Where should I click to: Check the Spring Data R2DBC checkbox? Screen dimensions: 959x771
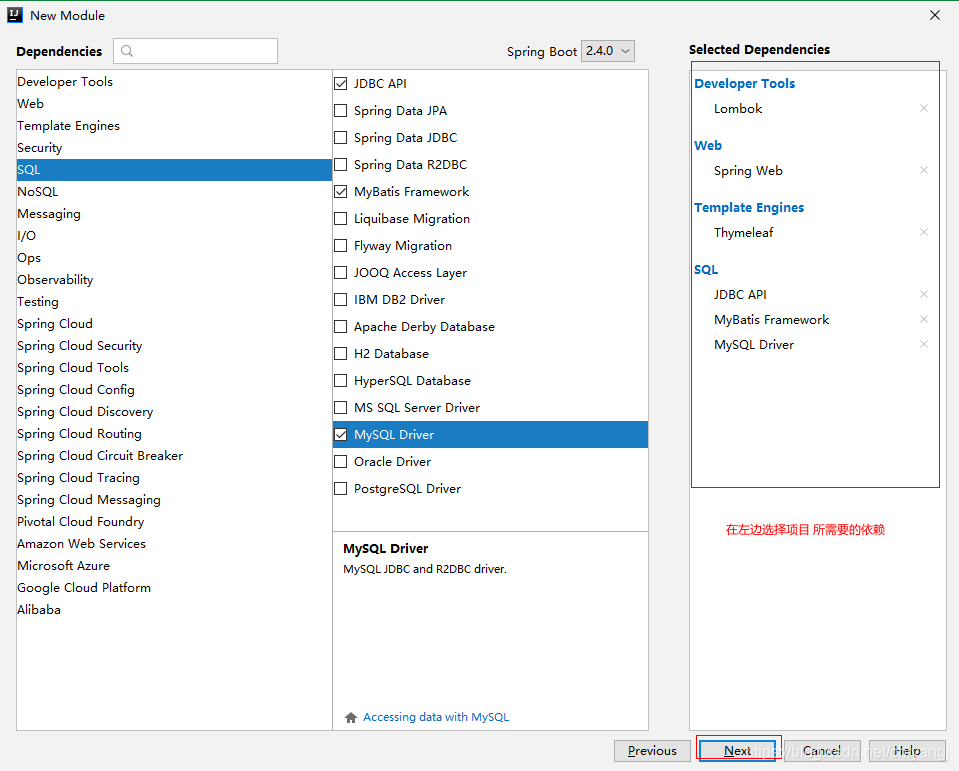click(341, 164)
